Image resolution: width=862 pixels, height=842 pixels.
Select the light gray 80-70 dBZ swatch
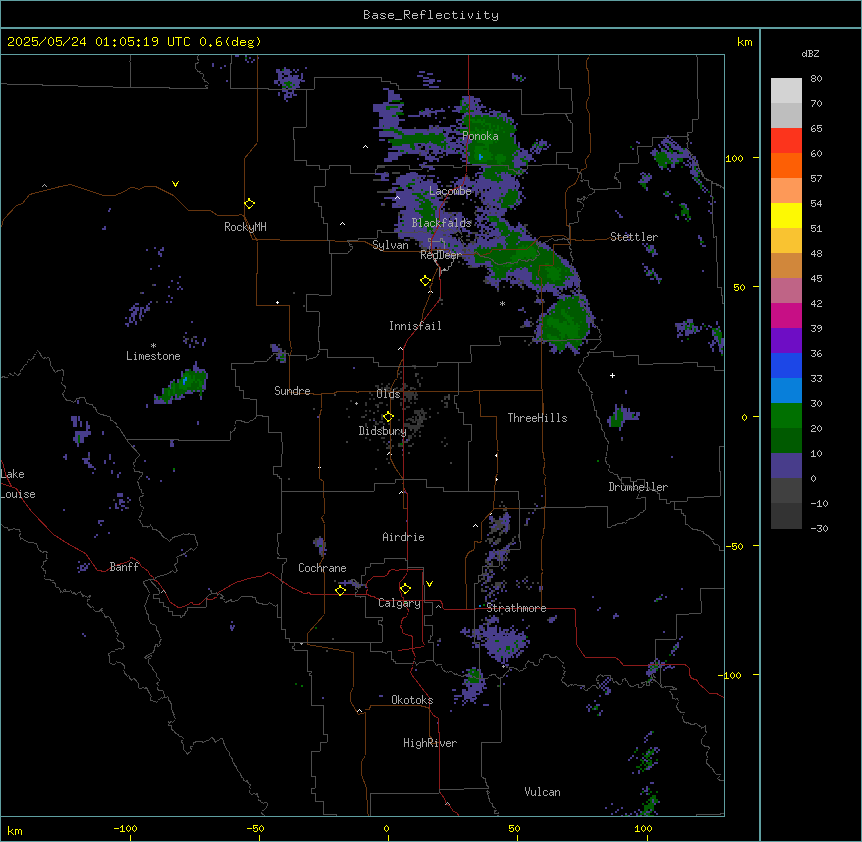[786, 91]
